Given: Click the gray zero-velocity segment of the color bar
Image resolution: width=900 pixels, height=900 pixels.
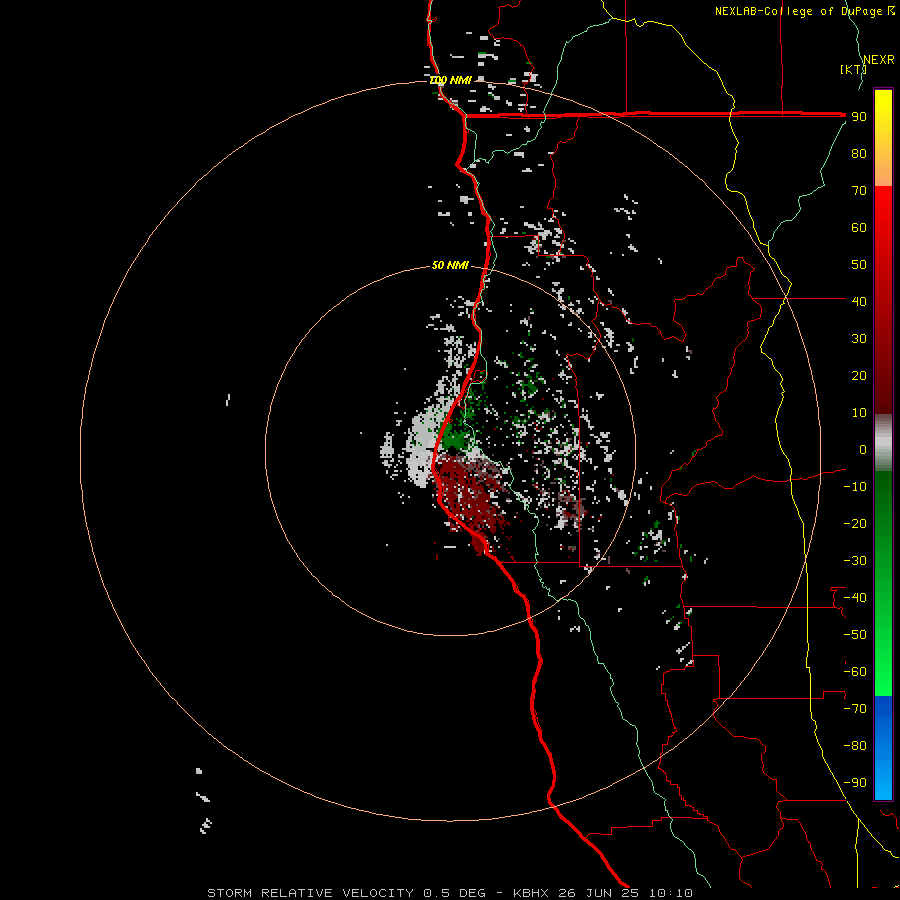Looking at the screenshot, I should point(883,442).
